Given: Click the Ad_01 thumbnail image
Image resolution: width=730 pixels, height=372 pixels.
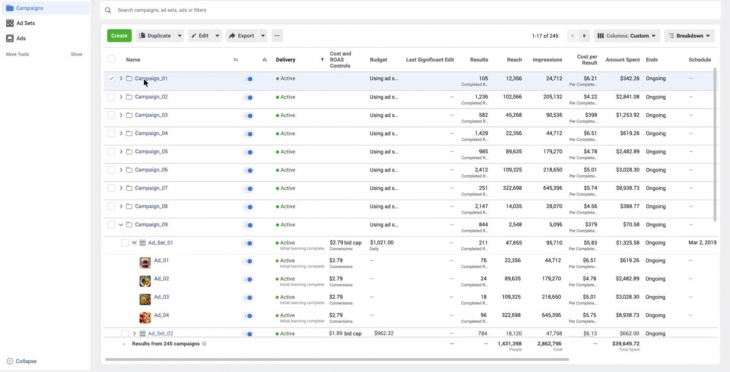Looking at the screenshot, I should tap(145, 263).
